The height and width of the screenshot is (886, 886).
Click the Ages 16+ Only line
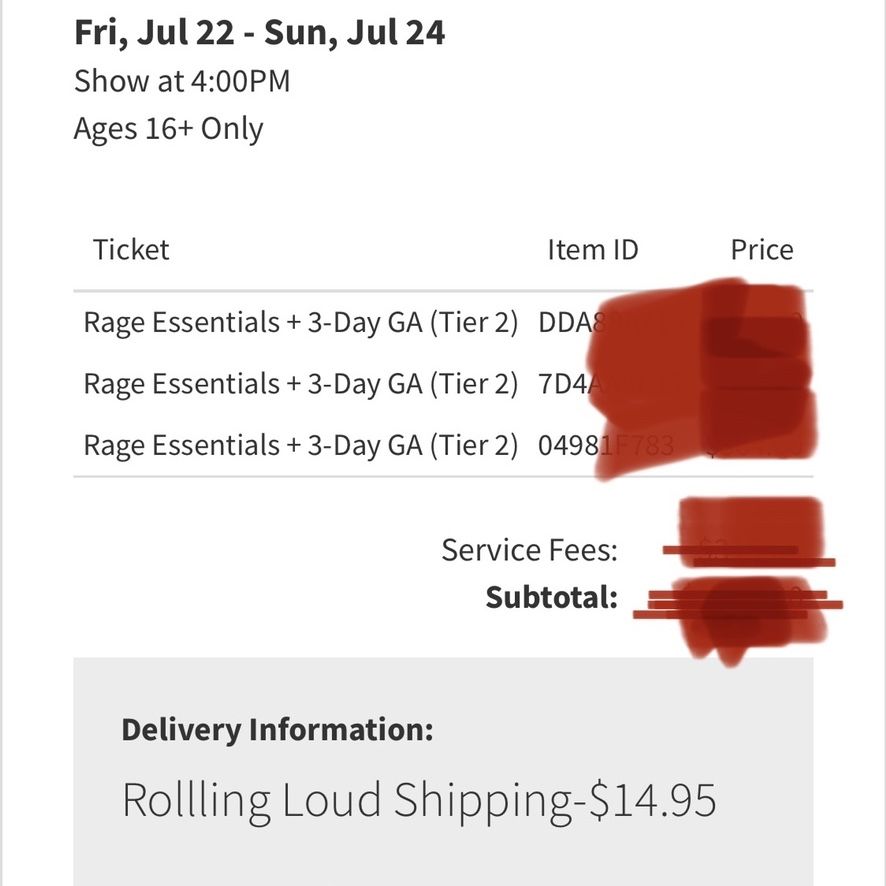[x=168, y=129]
